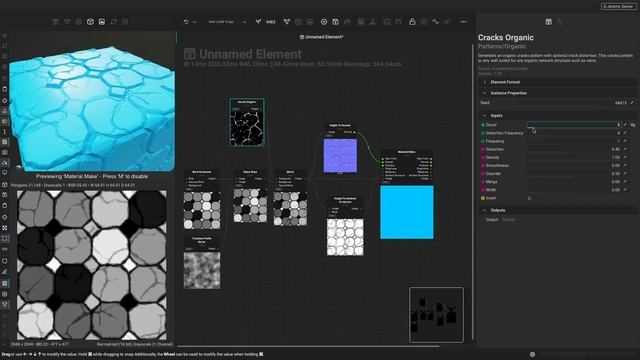
Task: Collapse the Outputs section
Action: (556, 210)
